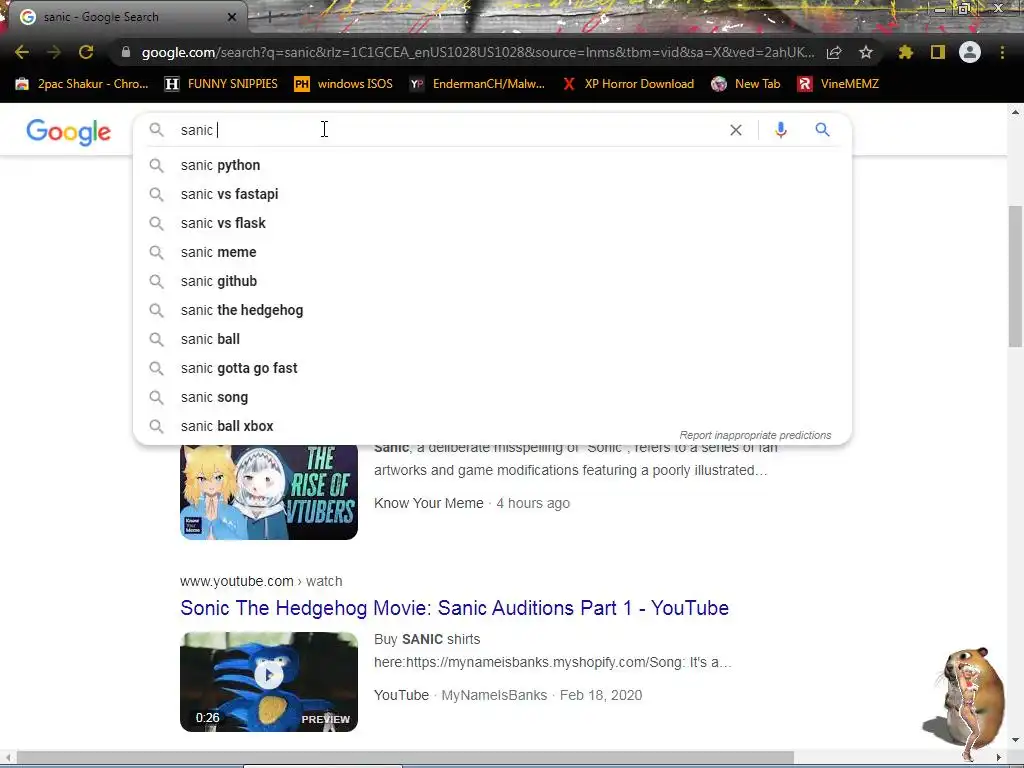Clear the search box with the X

click(x=735, y=130)
